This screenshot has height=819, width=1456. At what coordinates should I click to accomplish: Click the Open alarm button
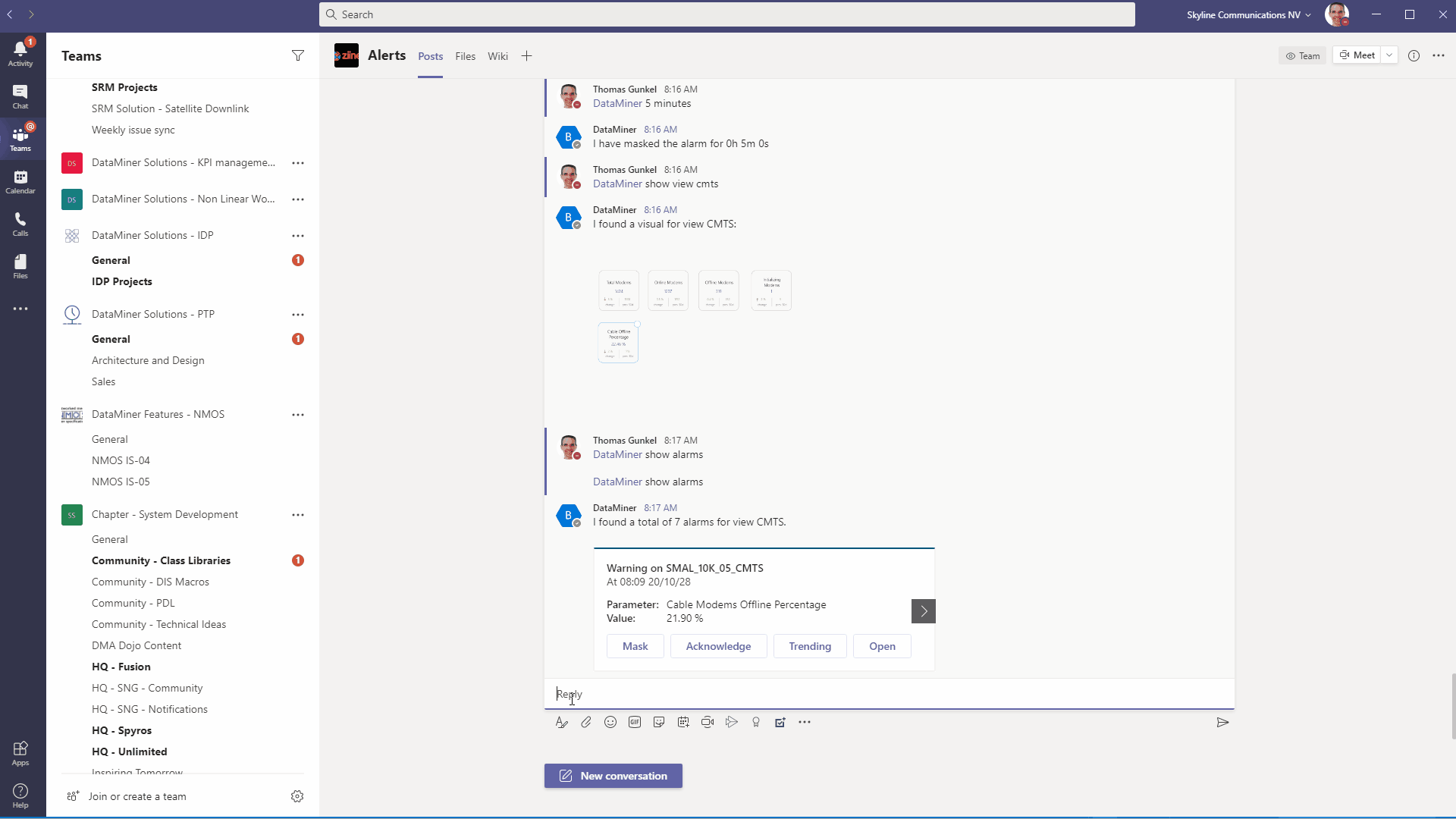point(882,646)
